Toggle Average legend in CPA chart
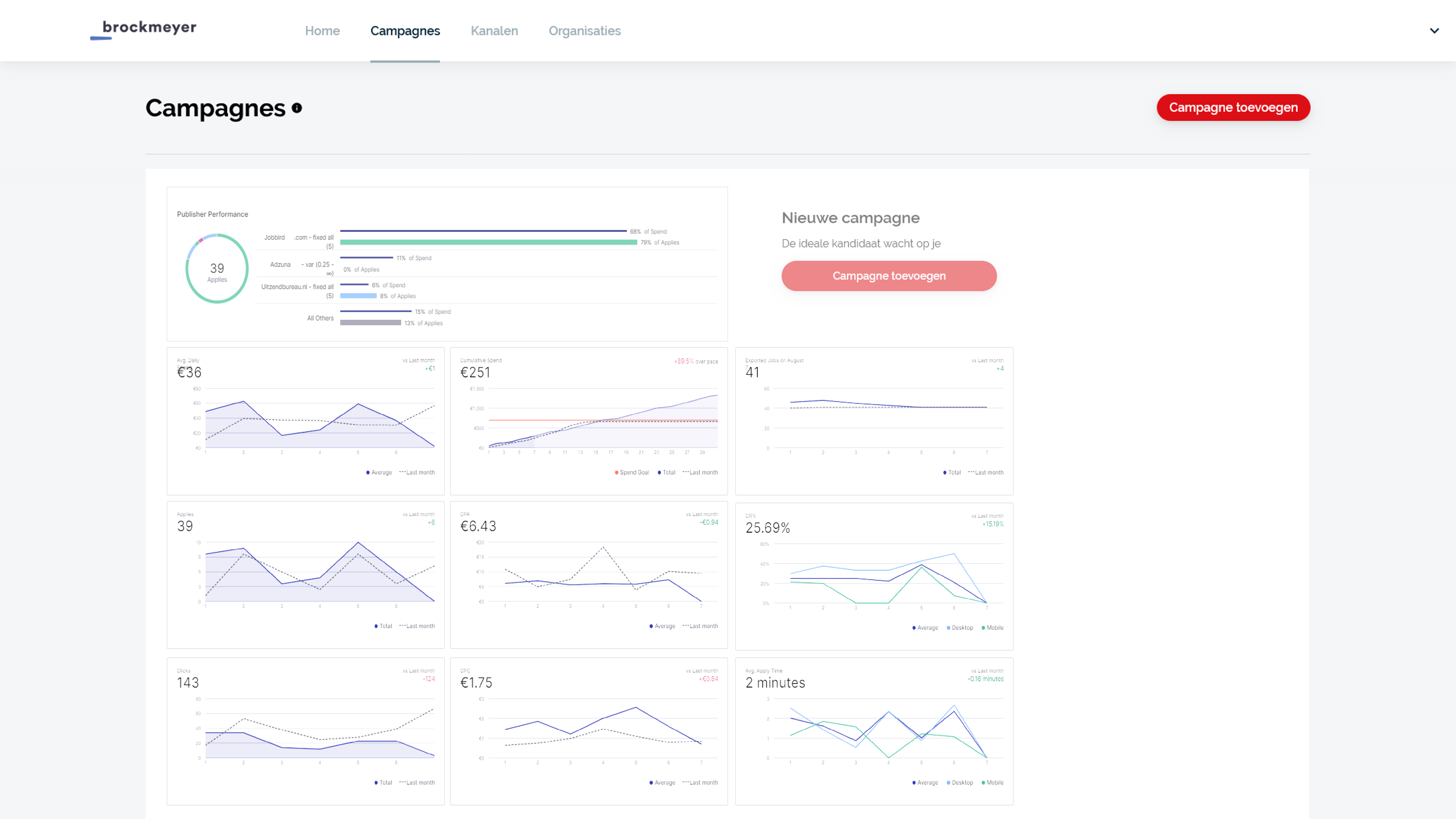 tap(662, 626)
